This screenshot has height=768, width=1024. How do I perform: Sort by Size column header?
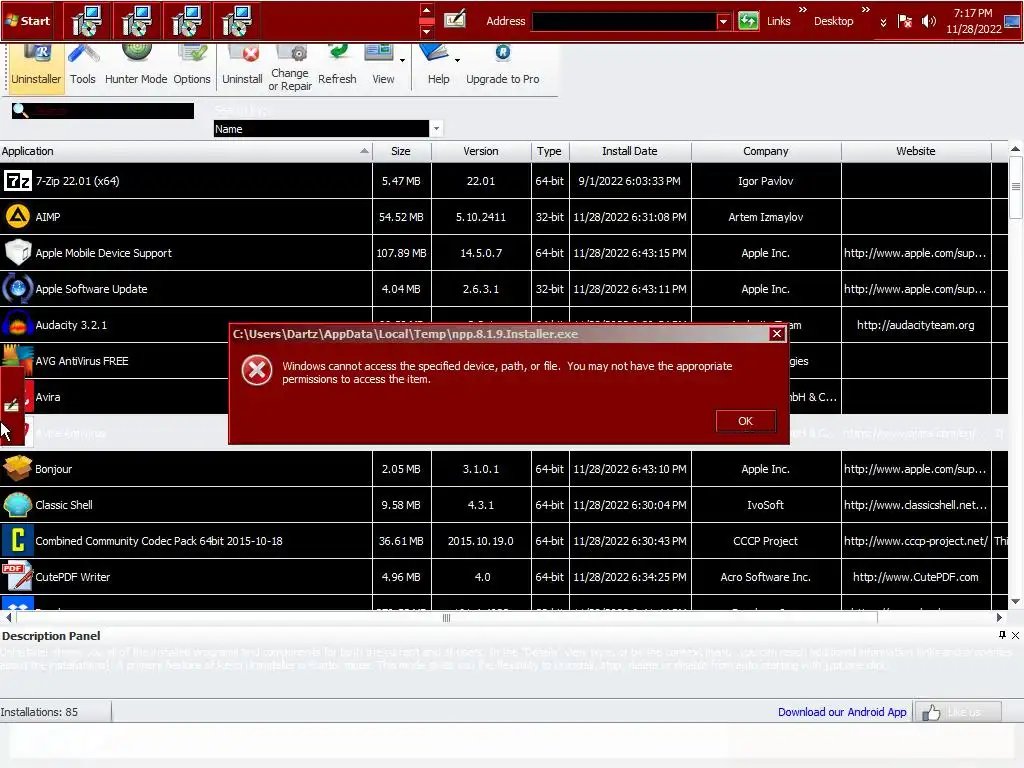coord(401,151)
